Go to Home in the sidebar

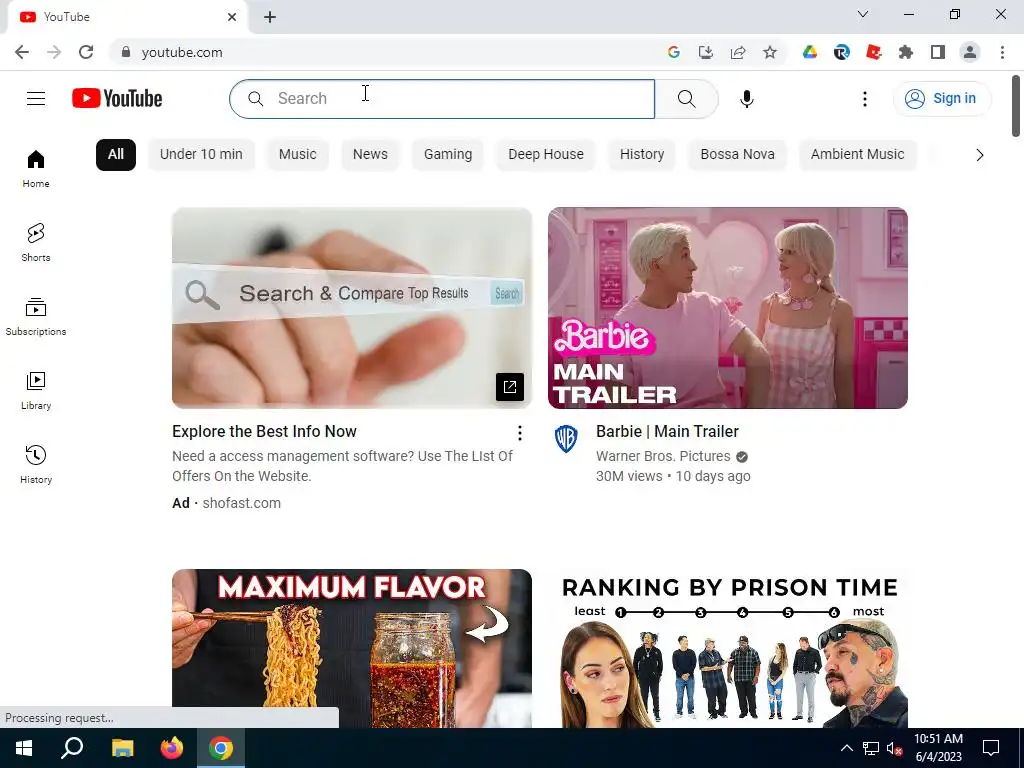(x=36, y=168)
